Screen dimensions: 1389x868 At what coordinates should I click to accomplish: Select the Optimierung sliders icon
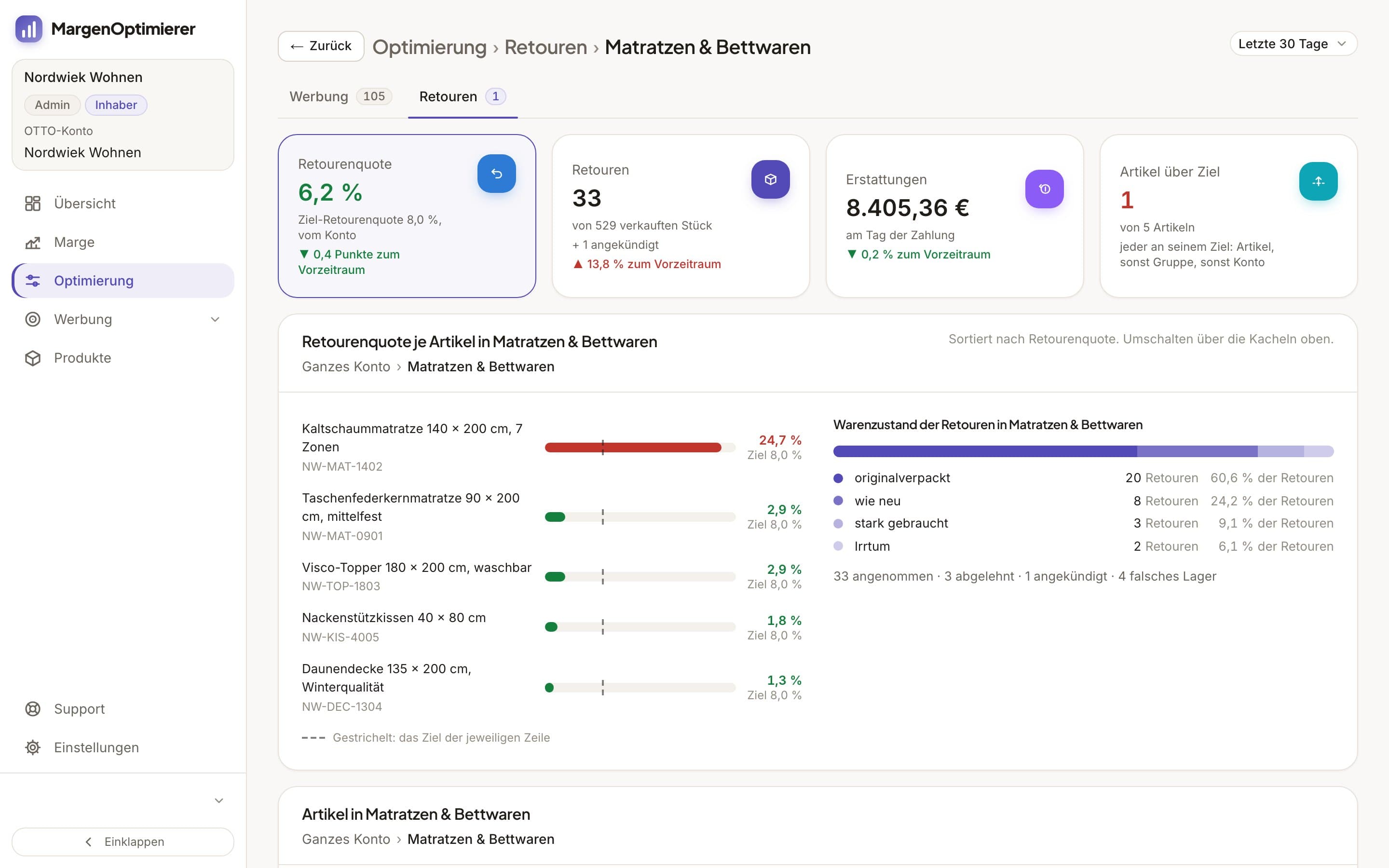pyautogui.click(x=33, y=281)
